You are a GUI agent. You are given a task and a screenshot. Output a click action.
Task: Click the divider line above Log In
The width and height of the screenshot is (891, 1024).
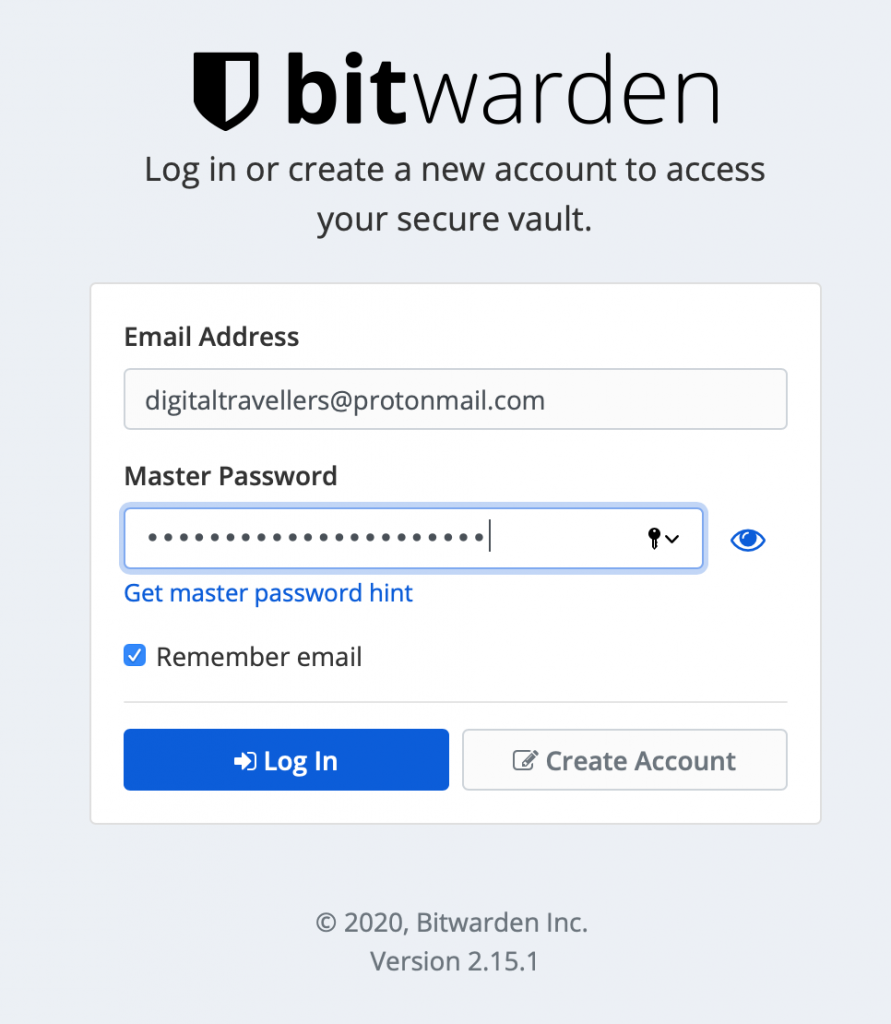455,702
